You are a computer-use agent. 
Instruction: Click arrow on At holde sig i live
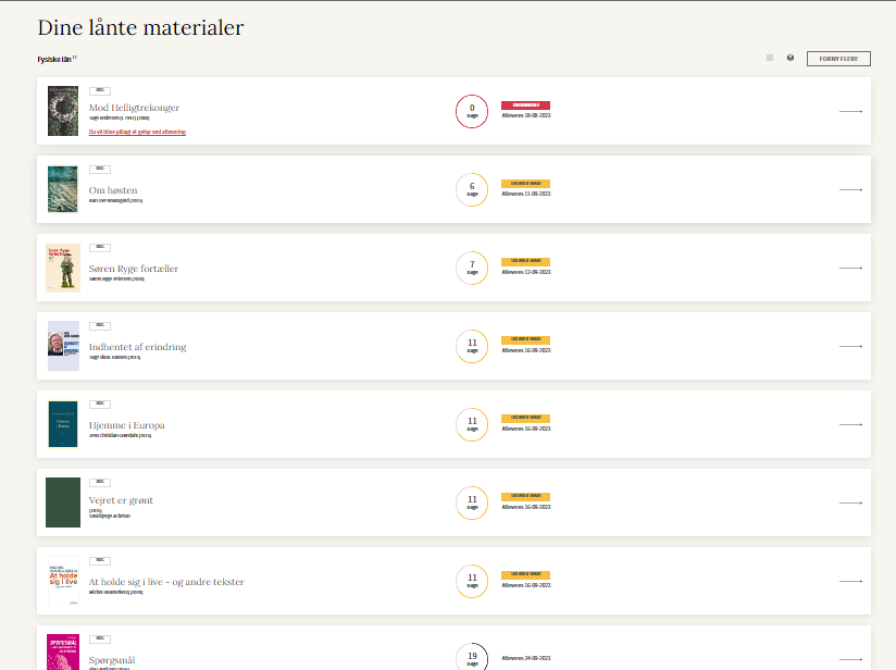click(850, 581)
